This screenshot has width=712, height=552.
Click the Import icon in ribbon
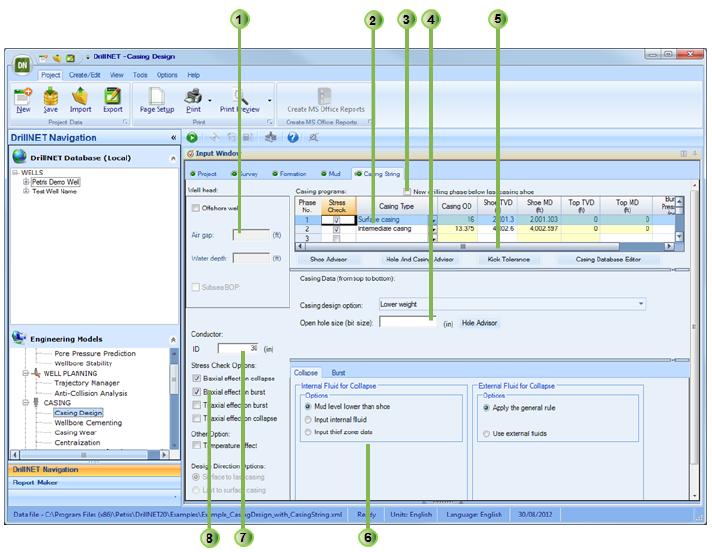pyautogui.click(x=80, y=95)
